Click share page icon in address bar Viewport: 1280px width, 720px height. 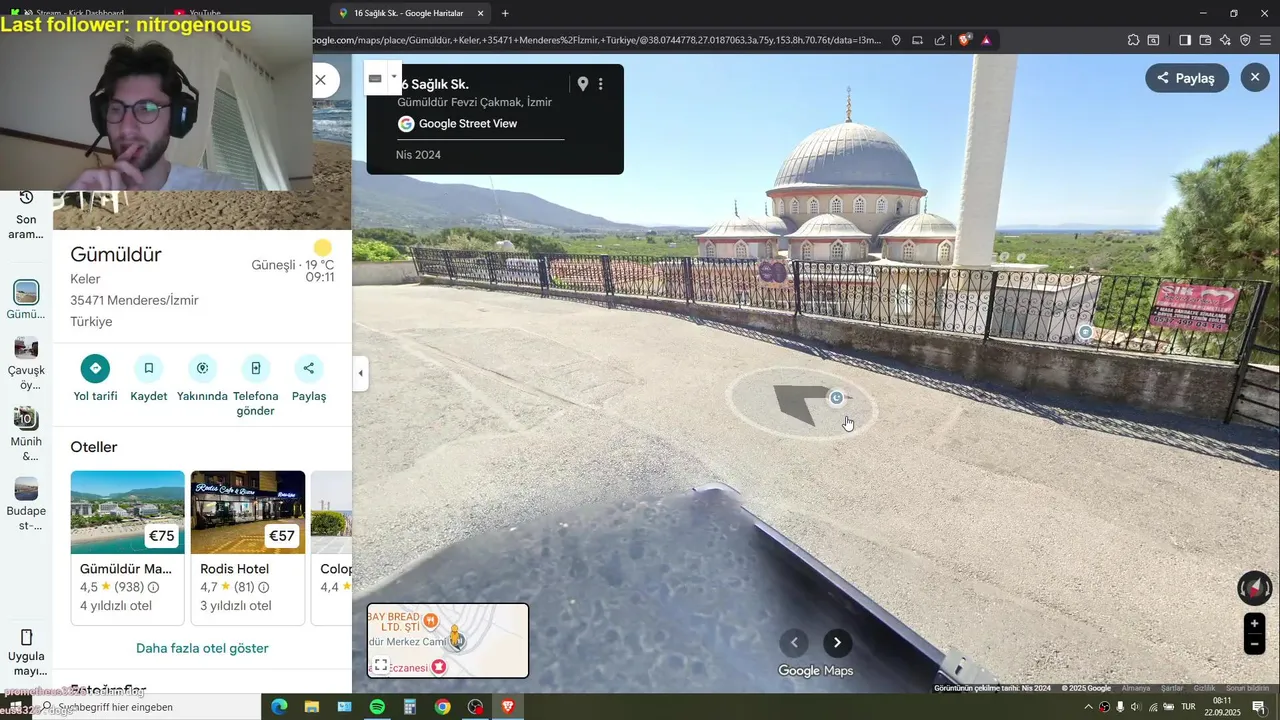[x=940, y=40]
